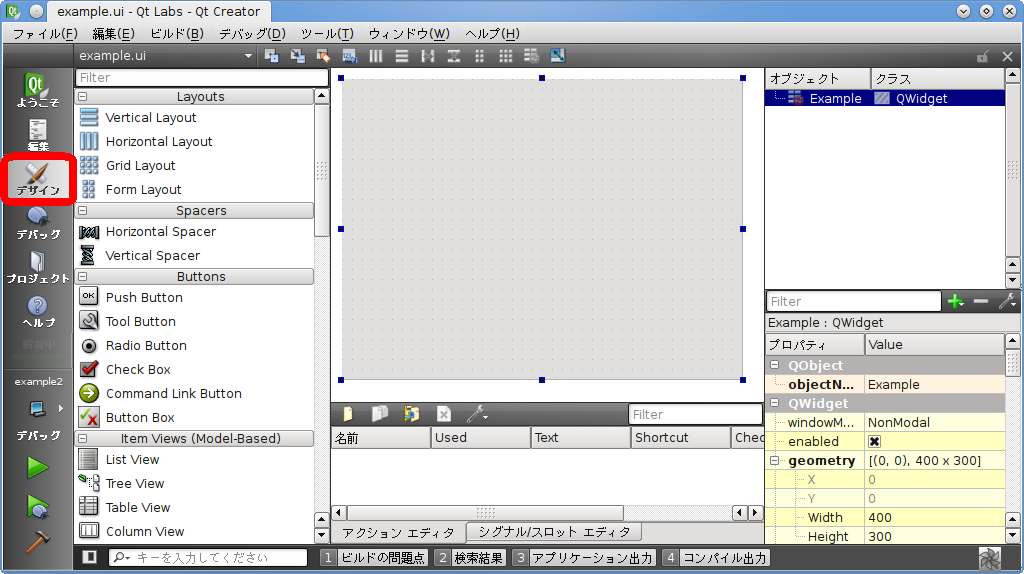
Task: Apply grid layout from the top toolbar
Action: point(506,56)
